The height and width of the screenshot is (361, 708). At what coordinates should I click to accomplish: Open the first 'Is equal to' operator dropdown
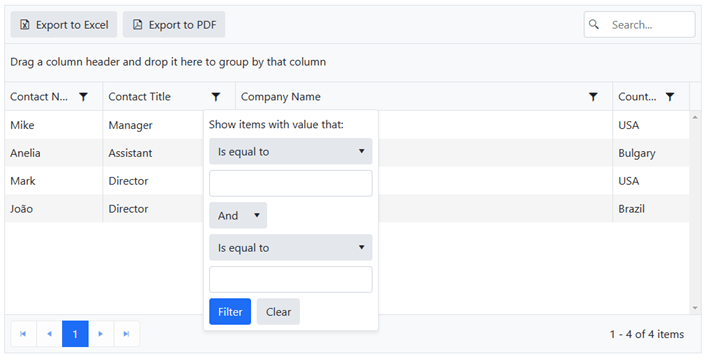[291, 151]
